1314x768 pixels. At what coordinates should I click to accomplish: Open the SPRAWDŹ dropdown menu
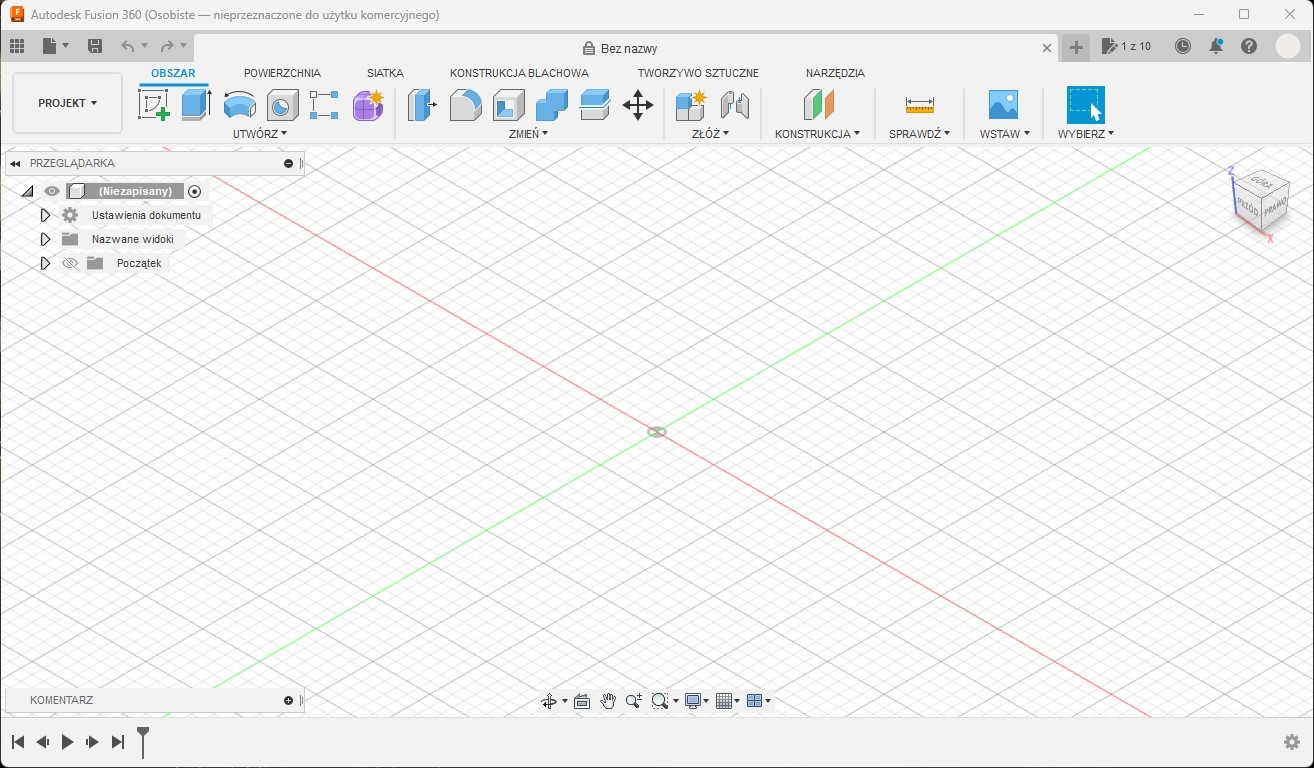[x=920, y=133]
